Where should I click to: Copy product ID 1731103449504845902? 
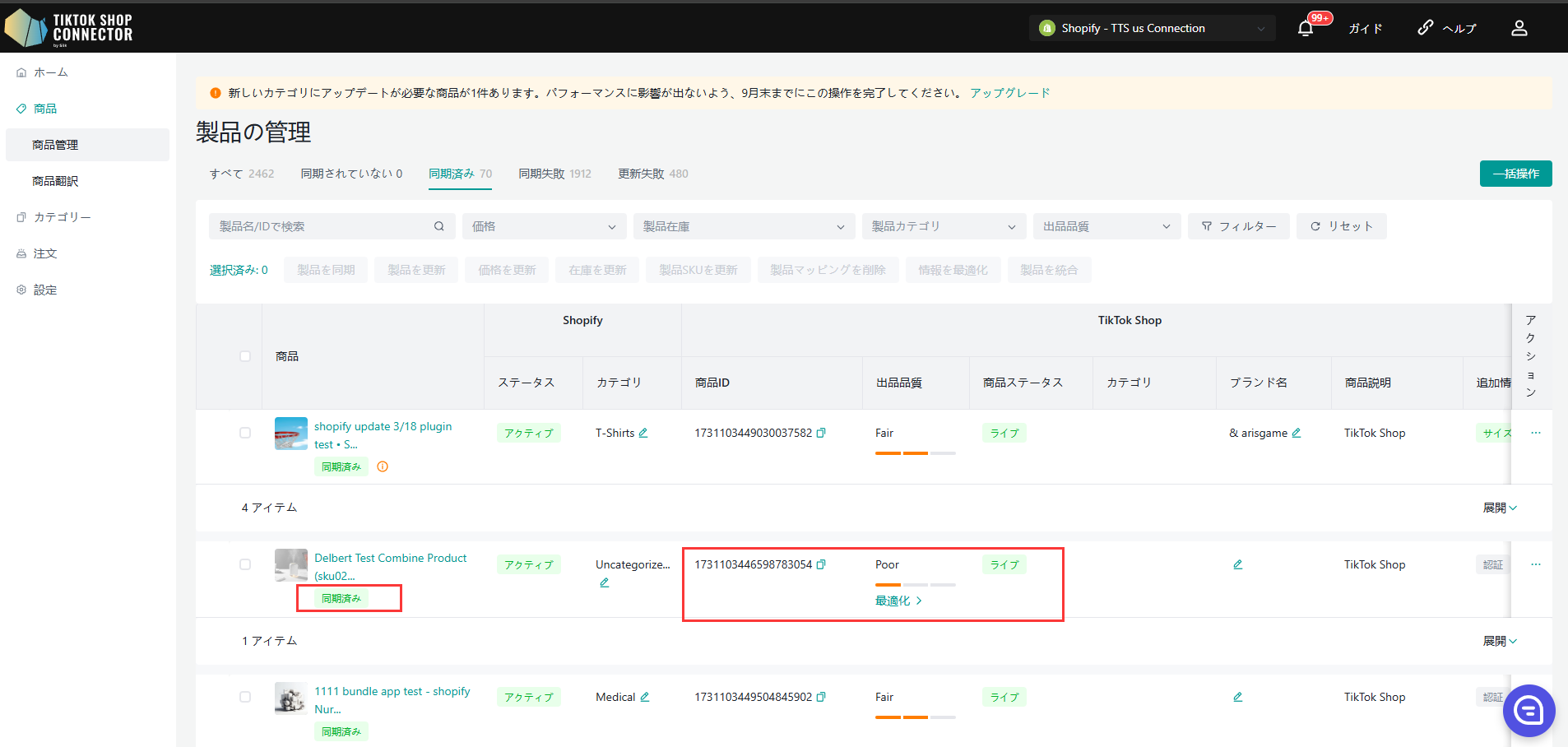[x=821, y=697]
